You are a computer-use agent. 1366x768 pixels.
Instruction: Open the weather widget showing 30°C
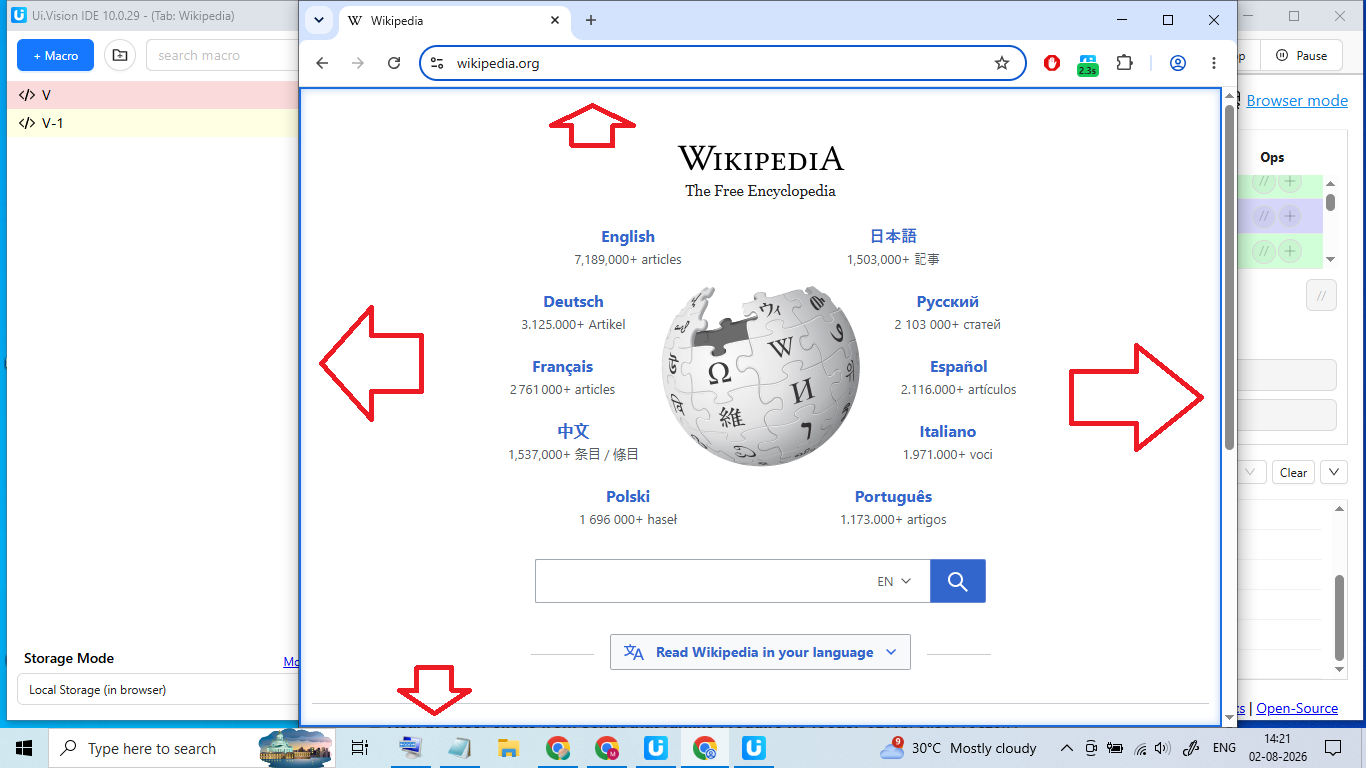click(x=958, y=748)
